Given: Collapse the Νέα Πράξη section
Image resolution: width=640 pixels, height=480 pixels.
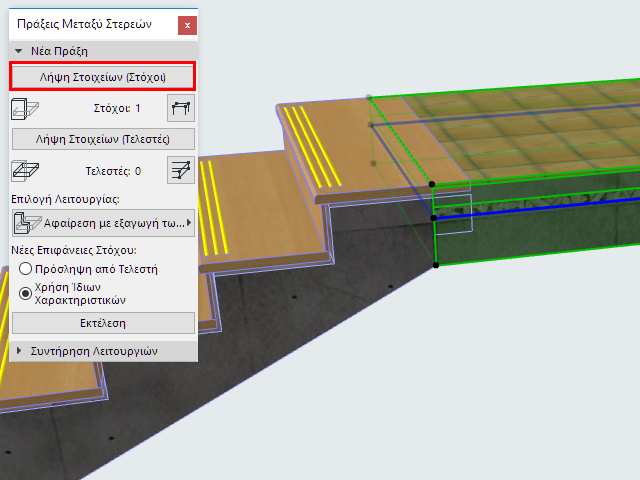Looking at the screenshot, I should click(x=18, y=51).
